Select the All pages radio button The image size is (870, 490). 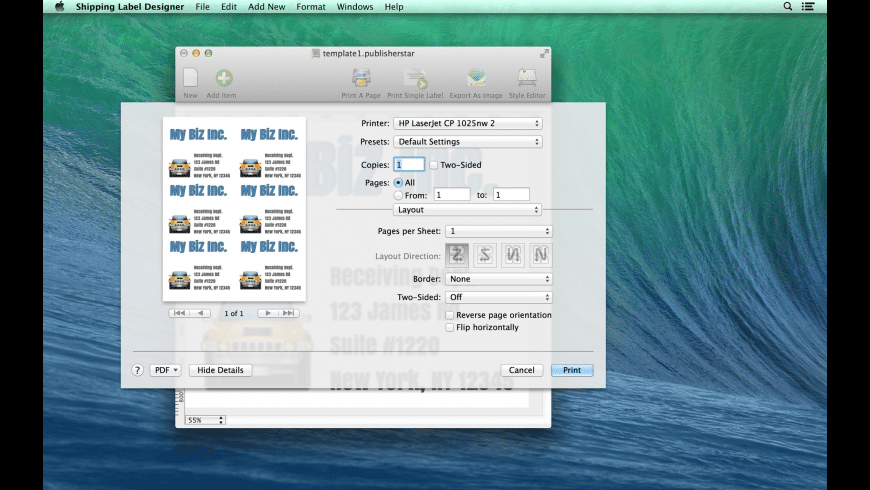398,183
